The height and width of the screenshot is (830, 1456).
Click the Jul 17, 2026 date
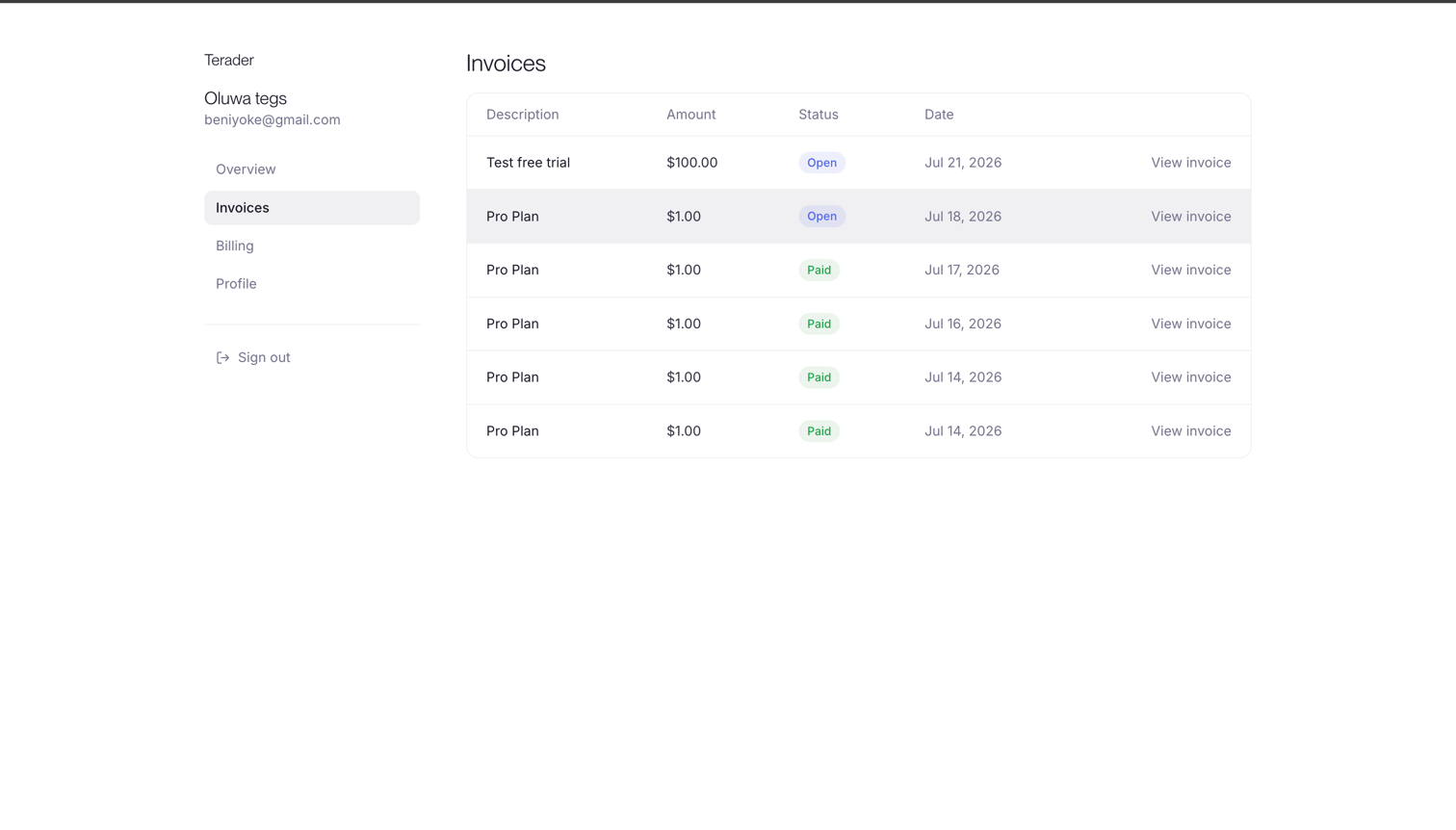(962, 271)
